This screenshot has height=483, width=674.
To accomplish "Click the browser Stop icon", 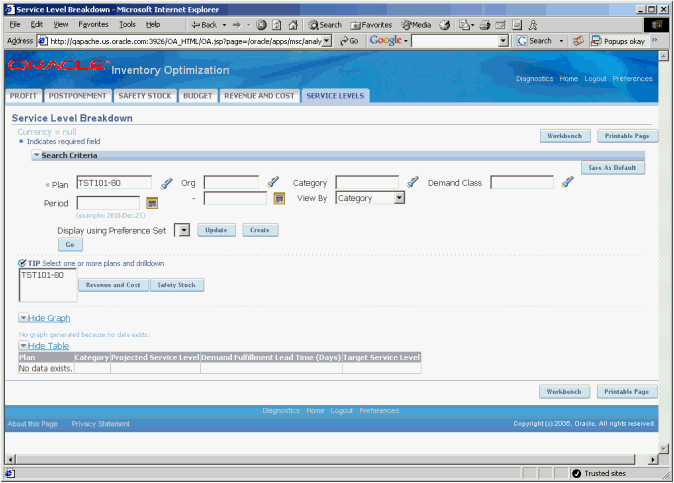I will pos(261,25).
